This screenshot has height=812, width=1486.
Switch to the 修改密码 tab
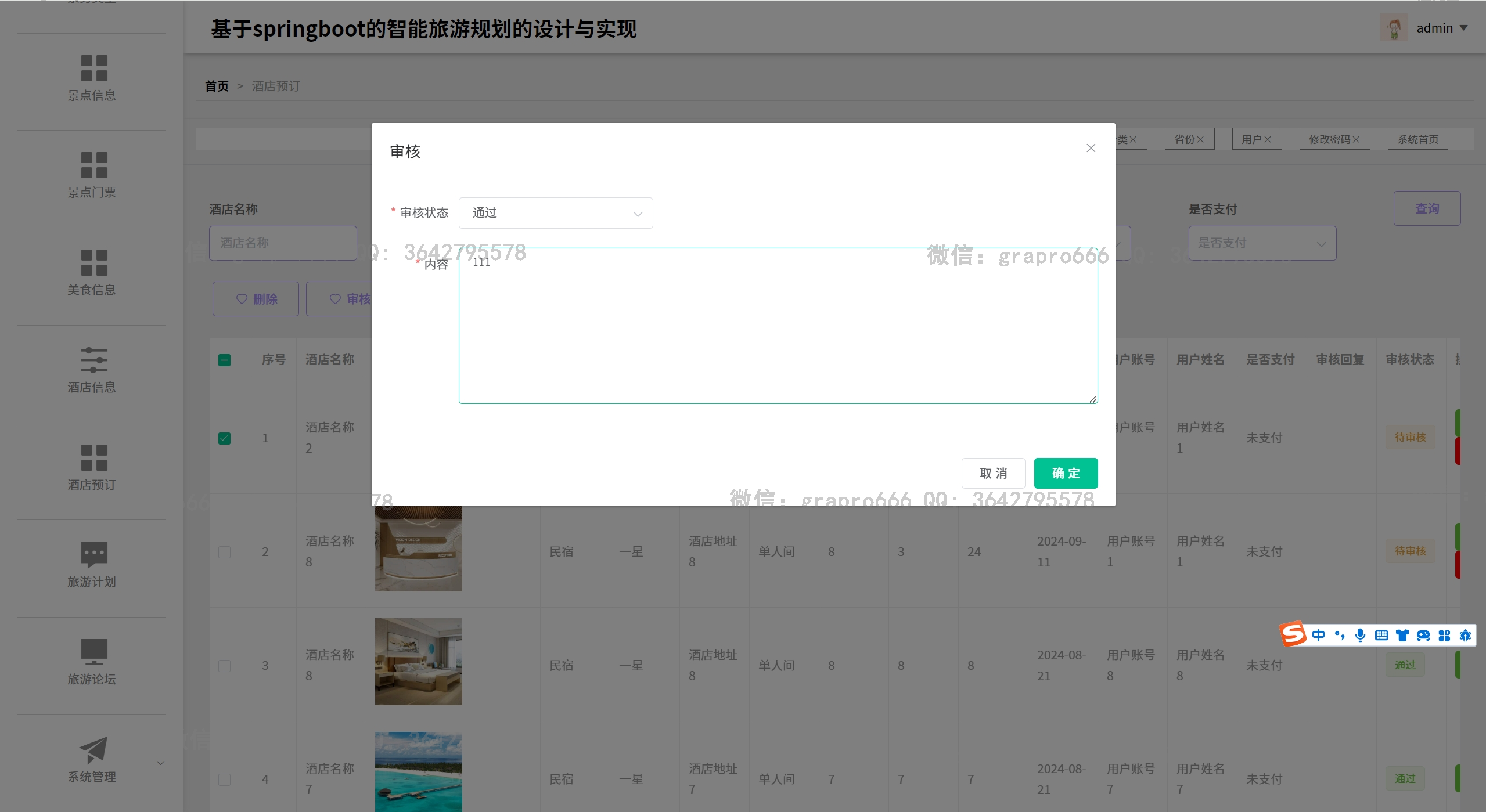point(1329,139)
